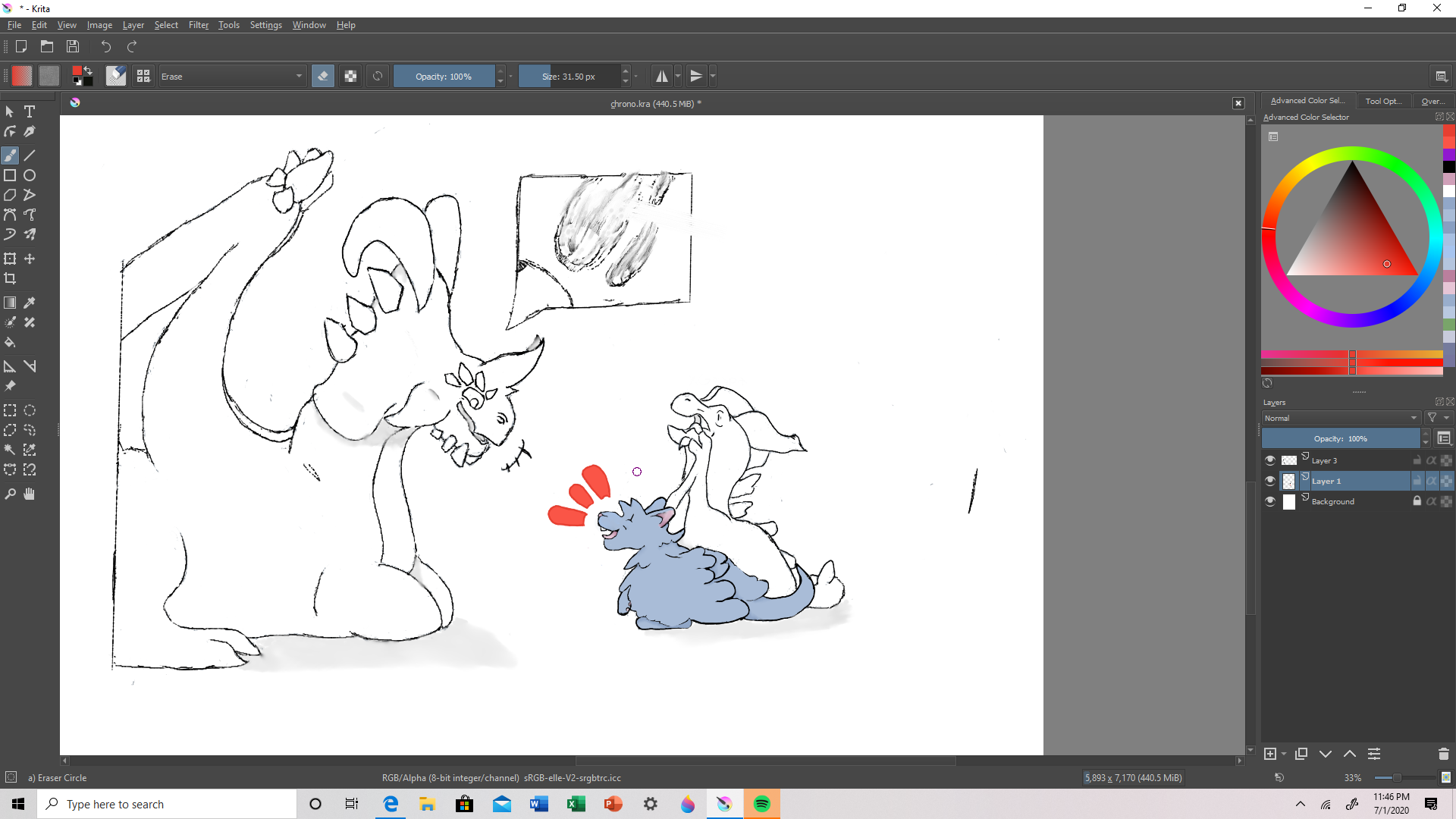Select the Ellipse tool
The height and width of the screenshot is (819, 1456).
click(30, 175)
